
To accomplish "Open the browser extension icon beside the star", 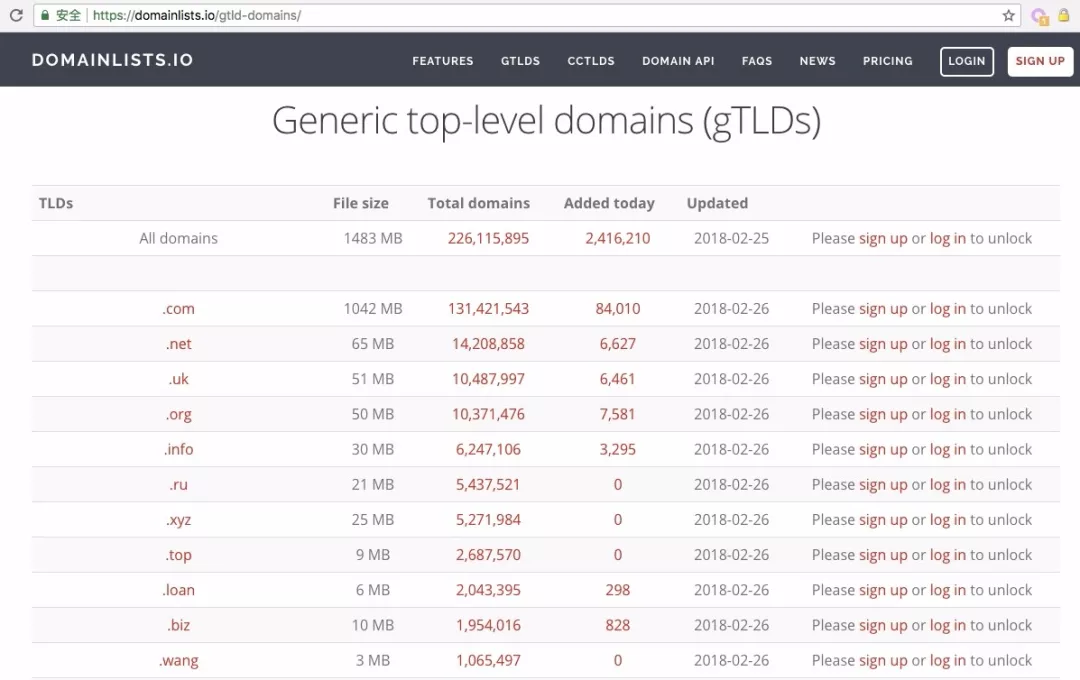I will point(1039,16).
